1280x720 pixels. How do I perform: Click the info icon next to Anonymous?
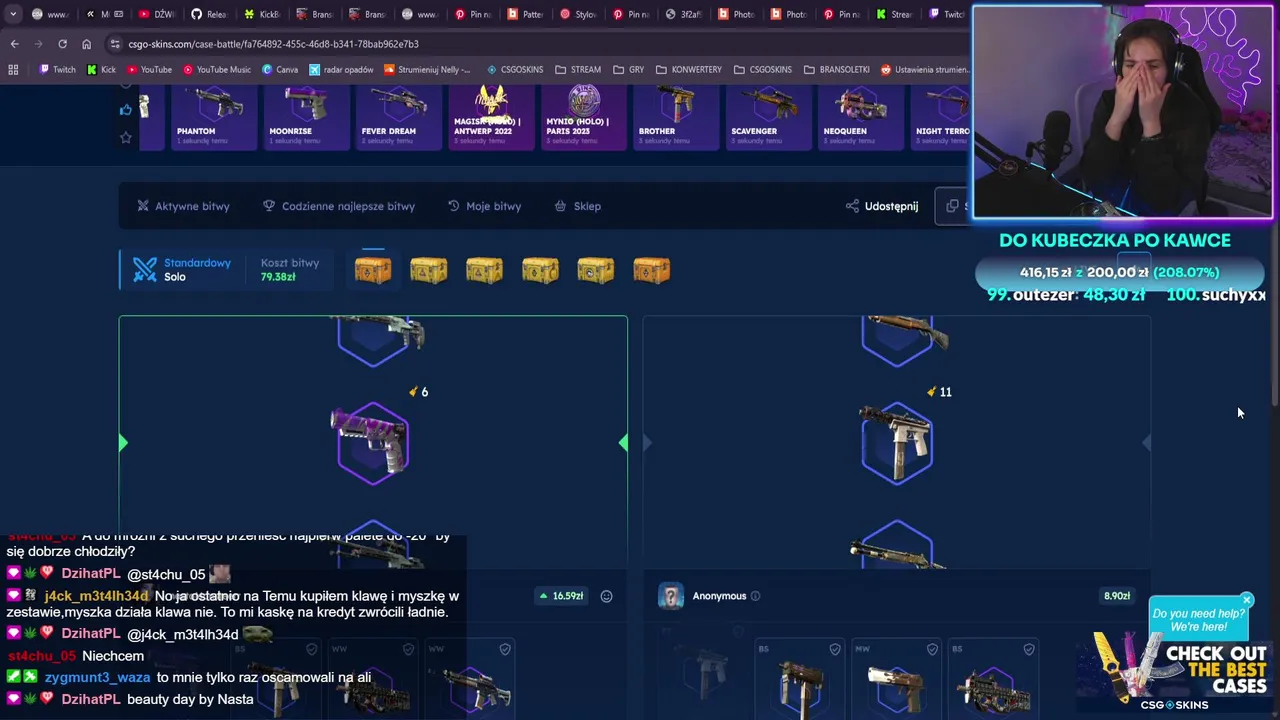coord(755,596)
